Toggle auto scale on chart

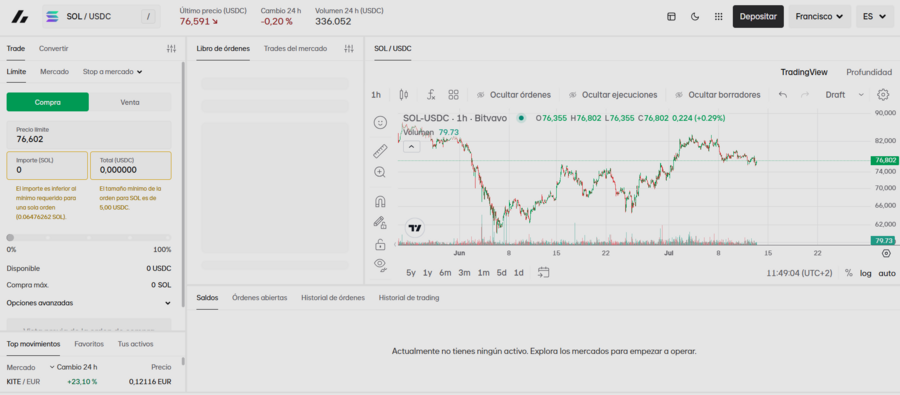point(887,273)
